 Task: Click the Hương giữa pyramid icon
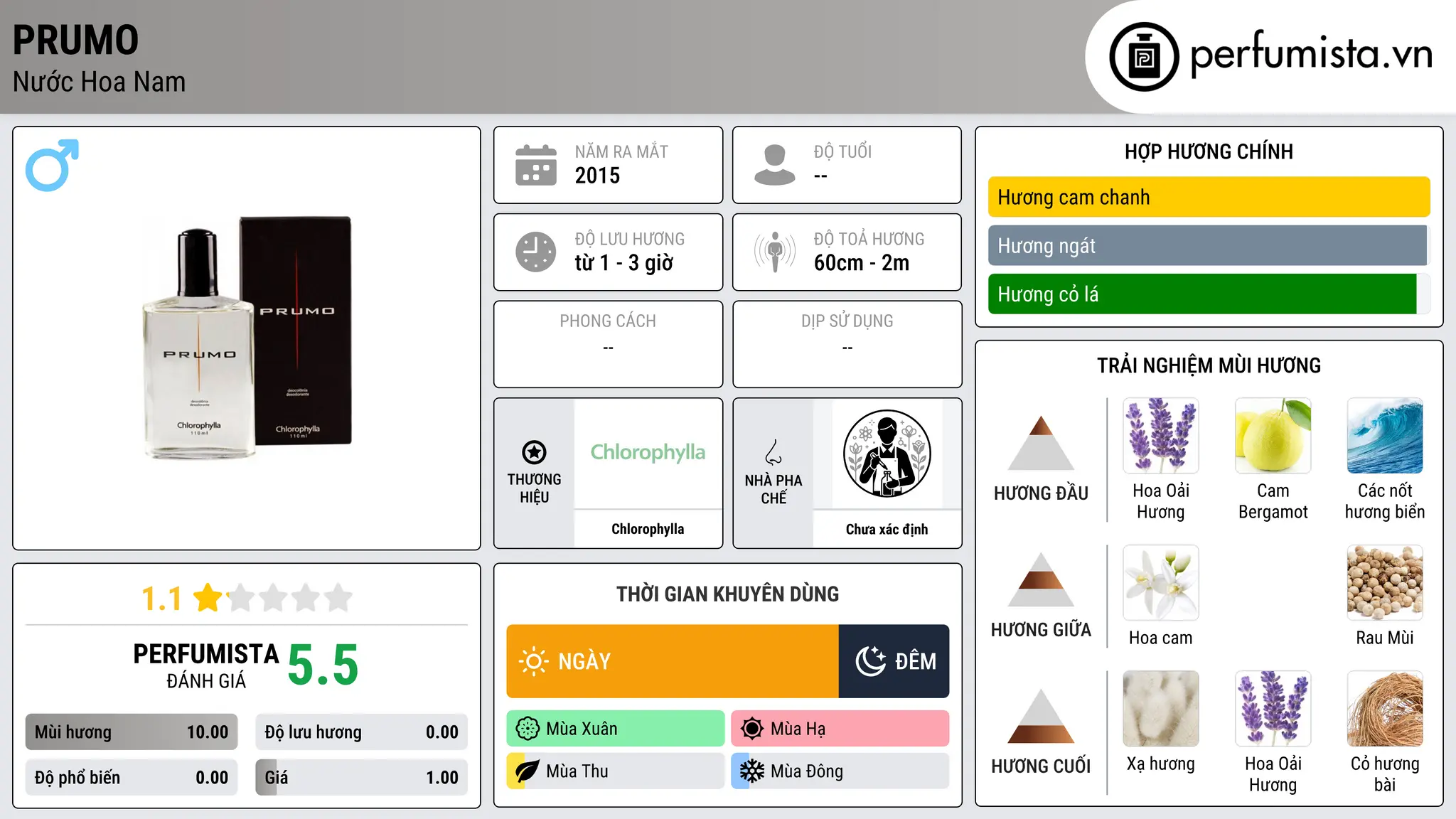[1041, 579]
